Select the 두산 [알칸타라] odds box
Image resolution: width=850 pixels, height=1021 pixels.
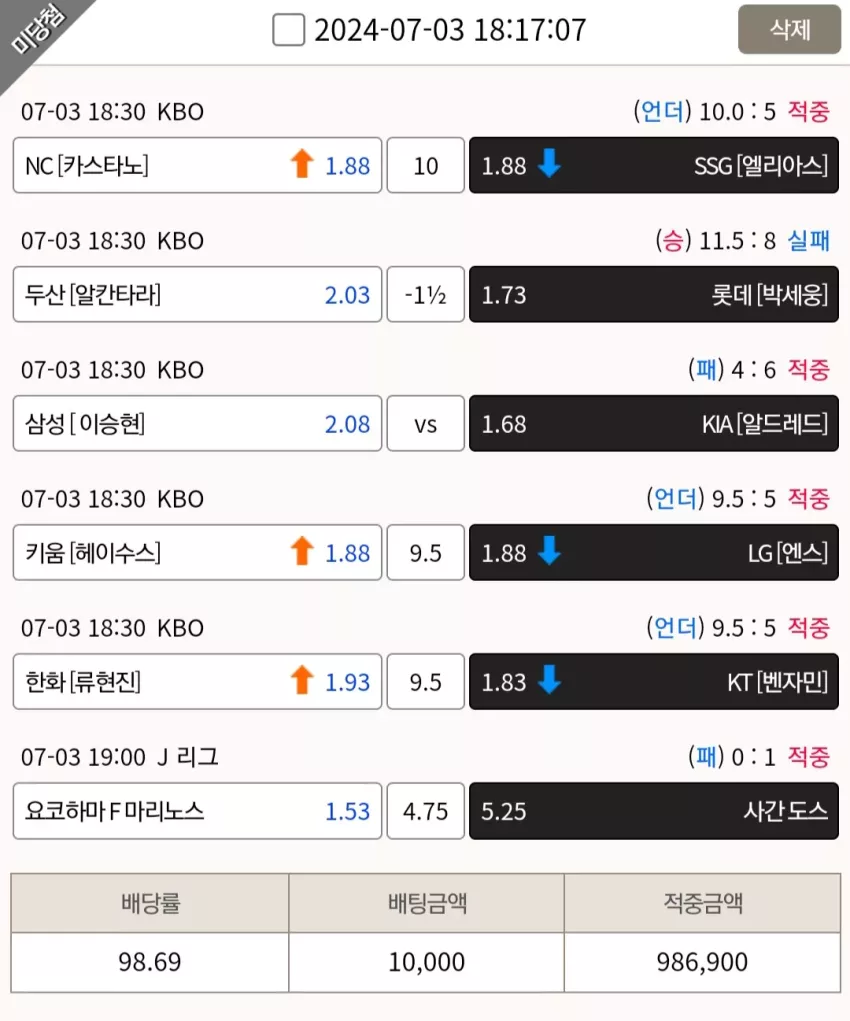[197, 294]
